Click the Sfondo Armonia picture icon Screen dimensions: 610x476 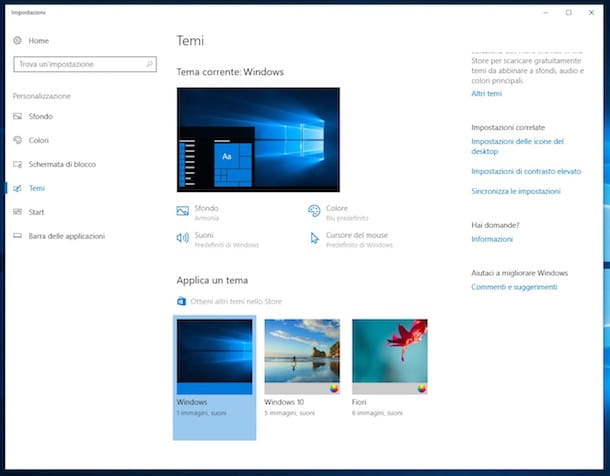(x=182, y=211)
